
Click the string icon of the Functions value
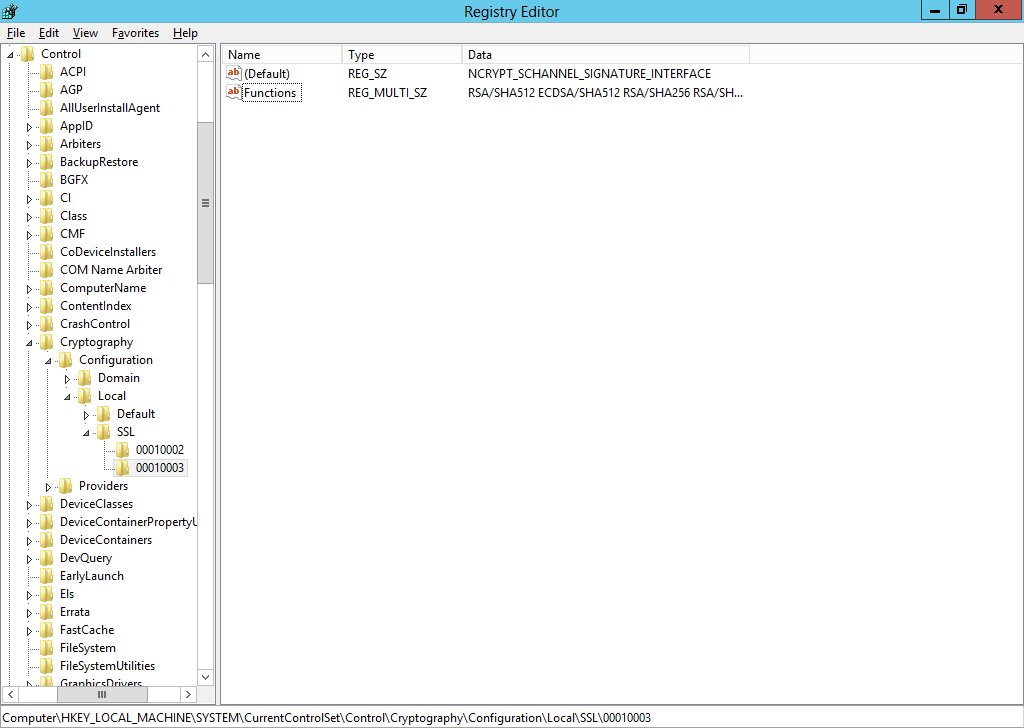pos(234,92)
